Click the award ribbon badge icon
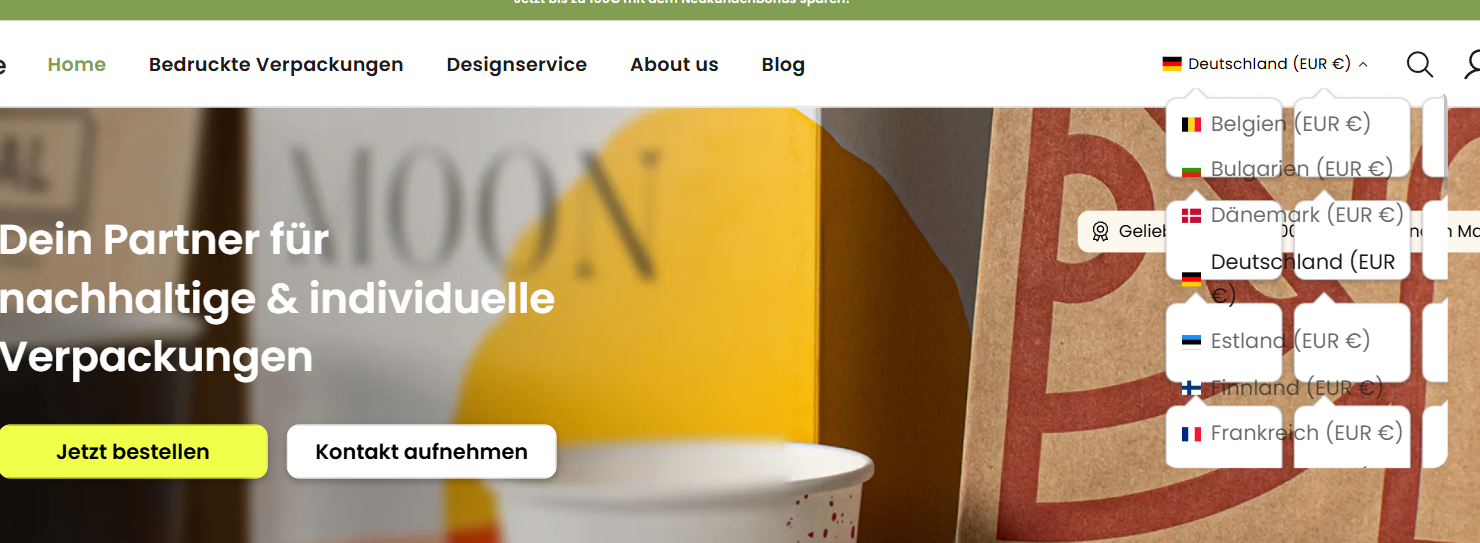1480x543 pixels. [x=1100, y=232]
